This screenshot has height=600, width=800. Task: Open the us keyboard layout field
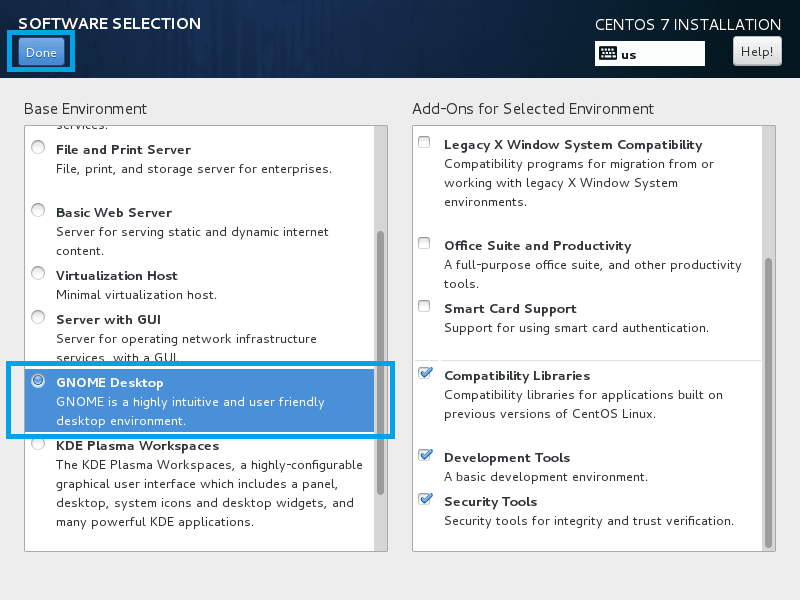[660, 54]
